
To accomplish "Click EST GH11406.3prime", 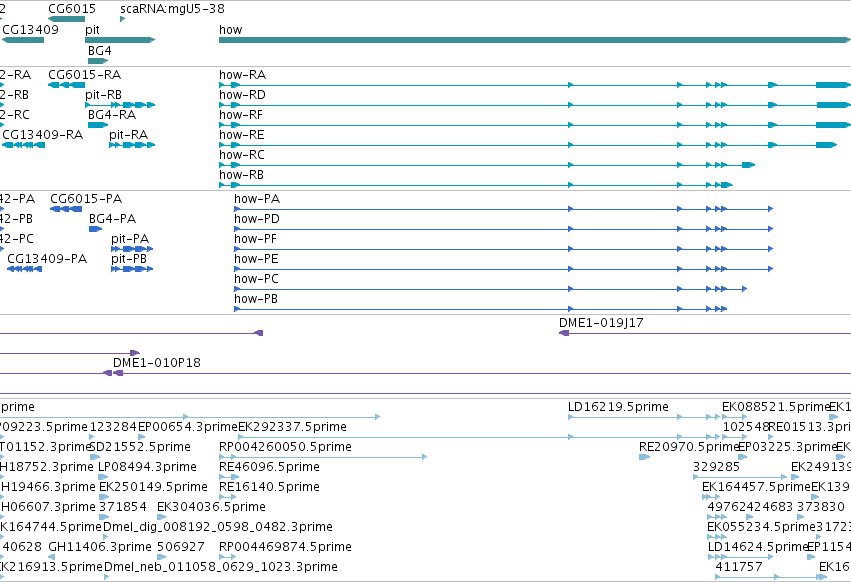I will tap(52, 557).
